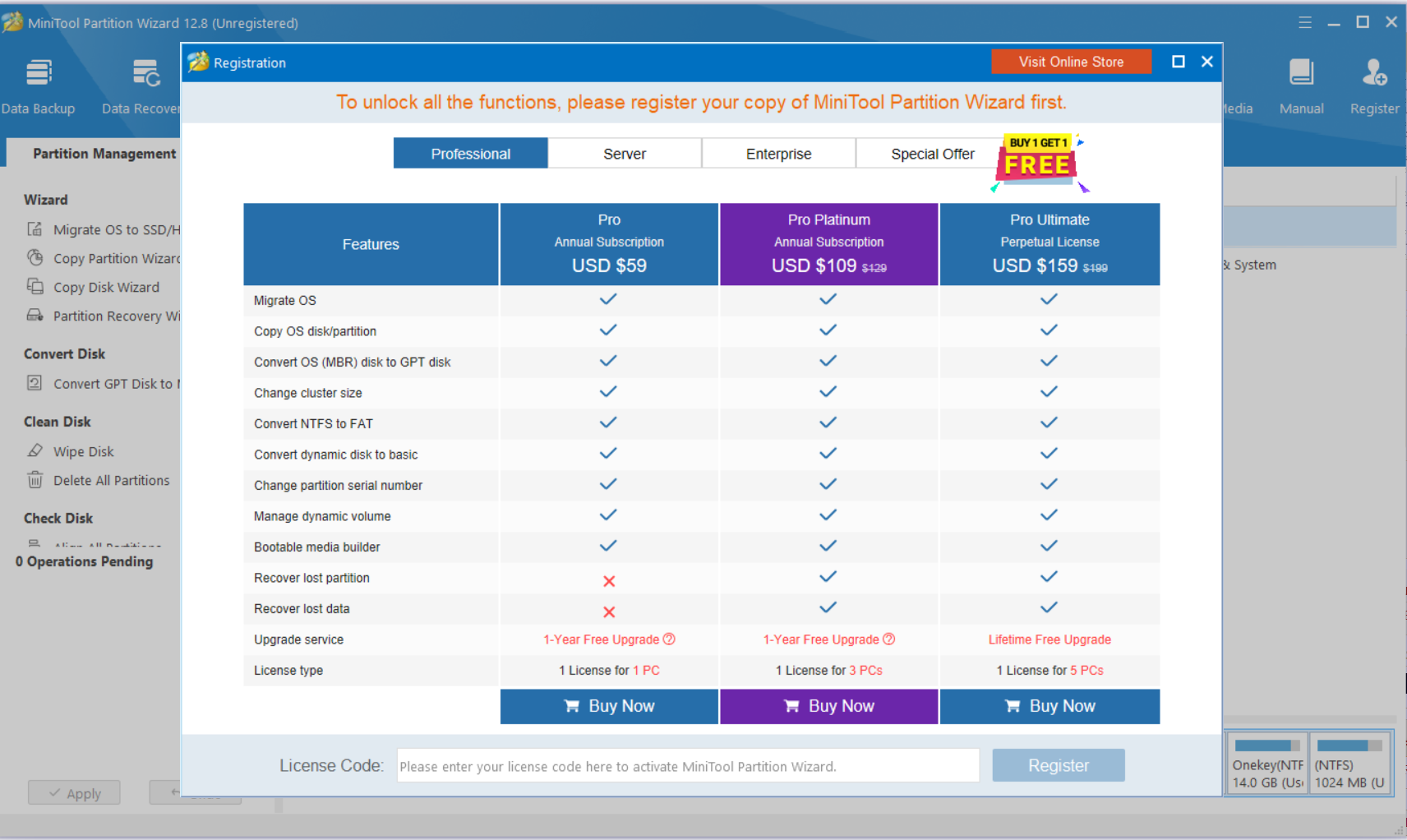This screenshot has width=1407, height=840.
Task: Click the Bootable media builder row label
Action: click(316, 547)
